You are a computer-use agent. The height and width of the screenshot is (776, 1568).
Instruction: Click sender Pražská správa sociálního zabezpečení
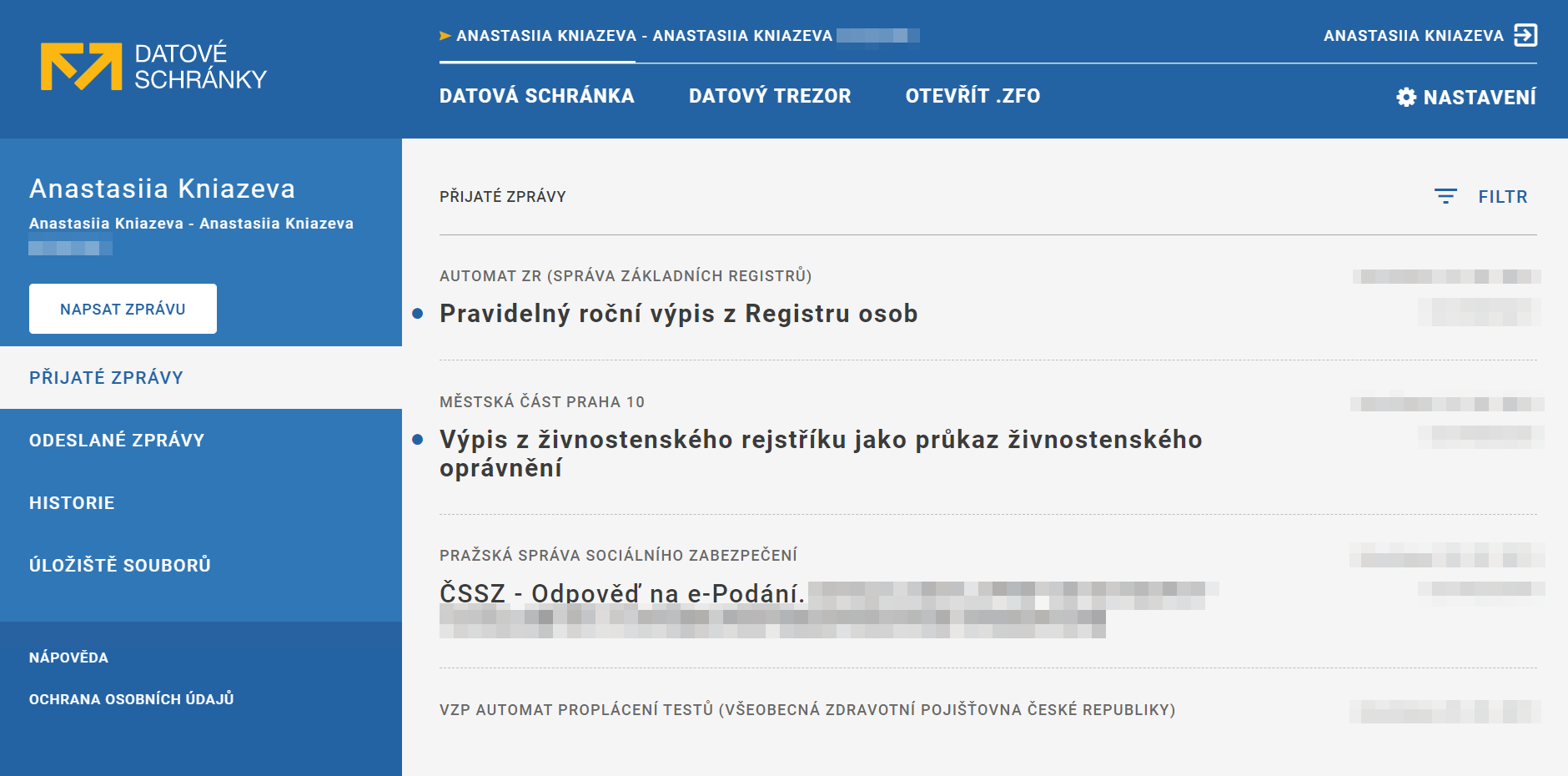pyautogui.click(x=618, y=556)
